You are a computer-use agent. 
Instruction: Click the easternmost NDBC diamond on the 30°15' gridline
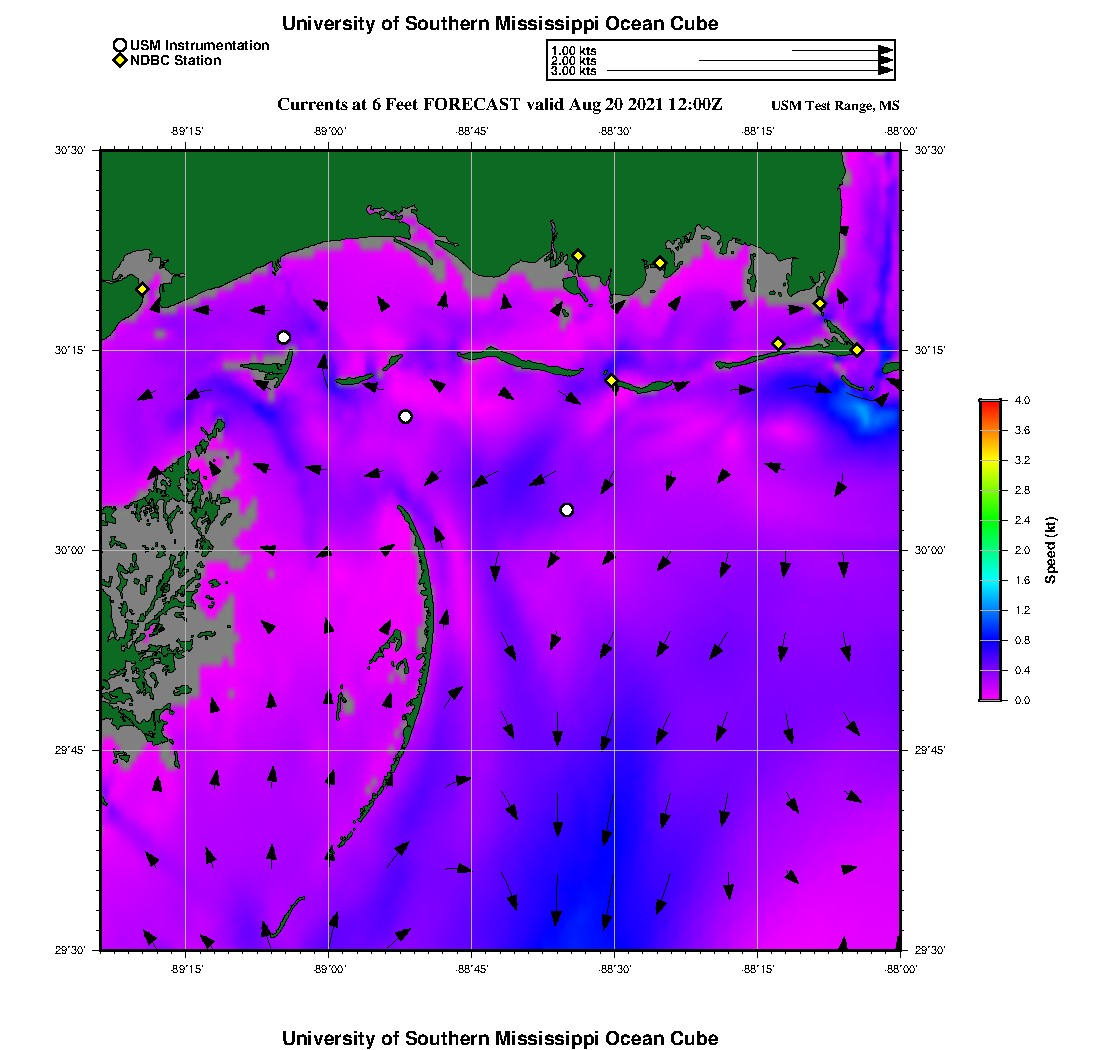(x=857, y=350)
